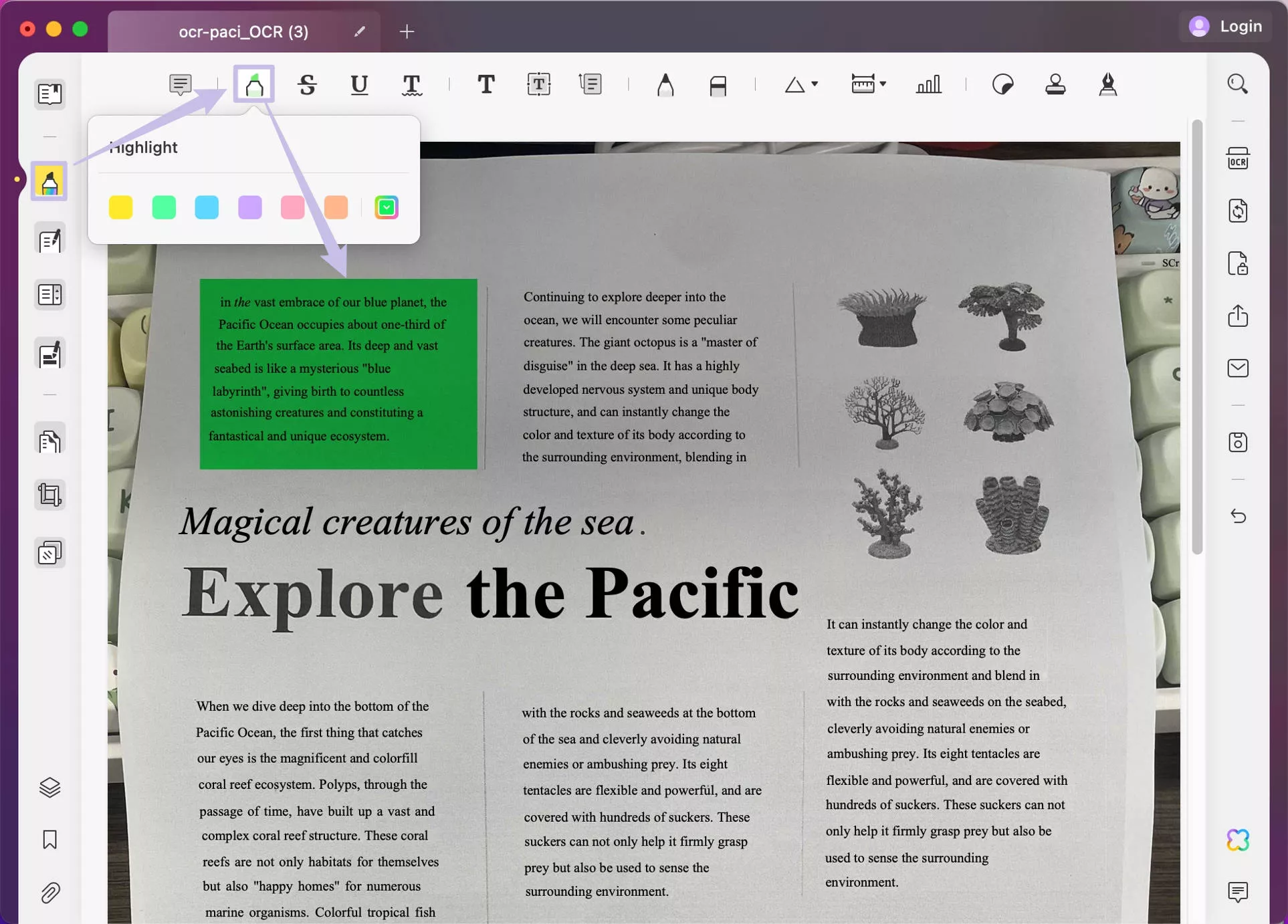Select the Underline annotation tool
The width and height of the screenshot is (1288, 924).
[x=359, y=84]
